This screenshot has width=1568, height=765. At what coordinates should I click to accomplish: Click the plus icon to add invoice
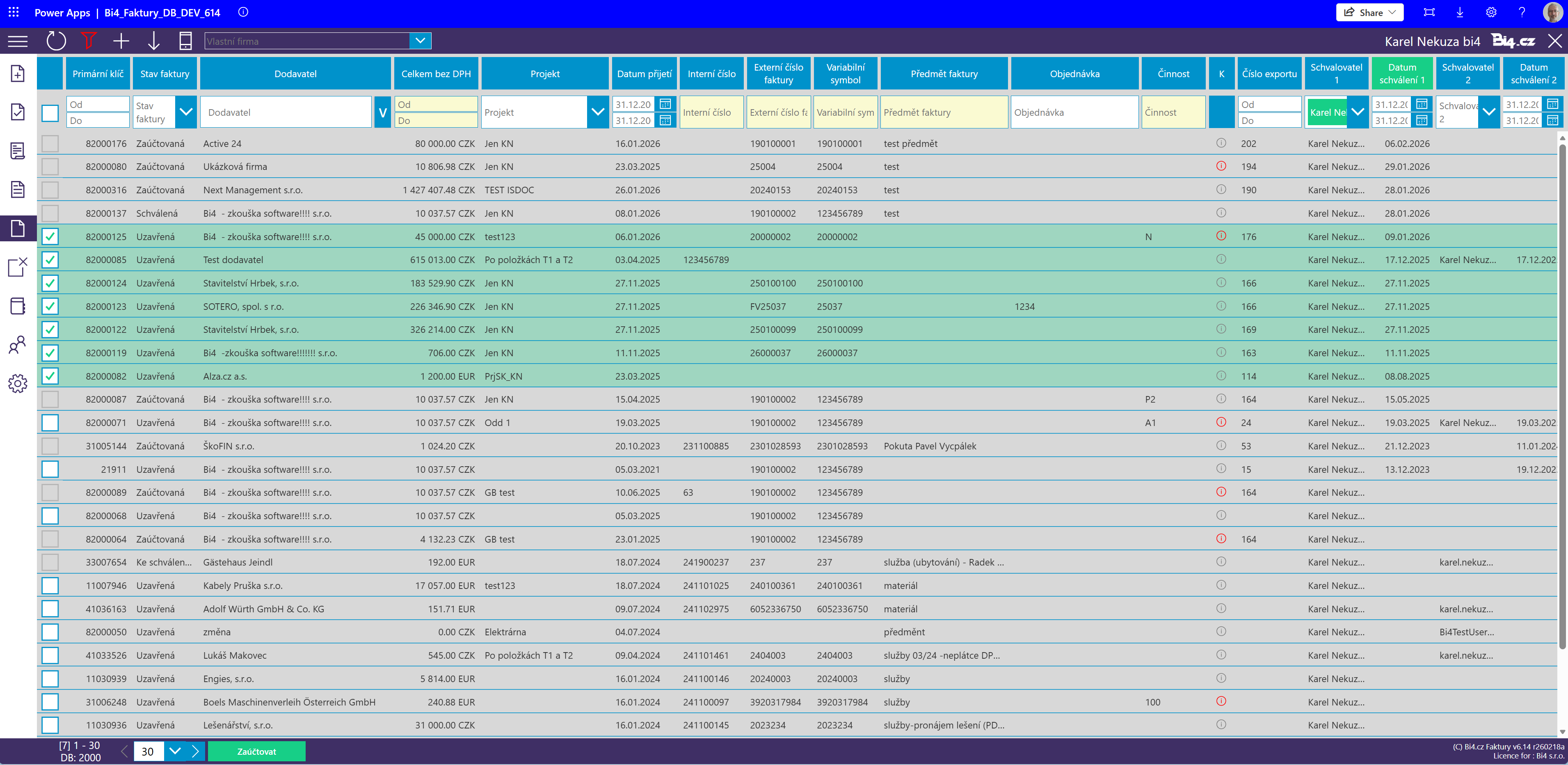121,41
